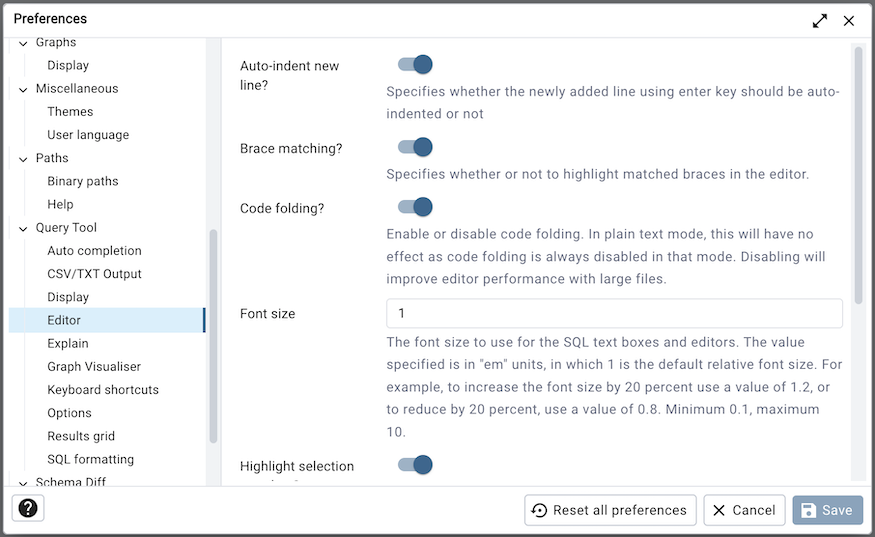Image resolution: width=875 pixels, height=537 pixels.
Task: Click the help question mark icon
Action: 28,508
